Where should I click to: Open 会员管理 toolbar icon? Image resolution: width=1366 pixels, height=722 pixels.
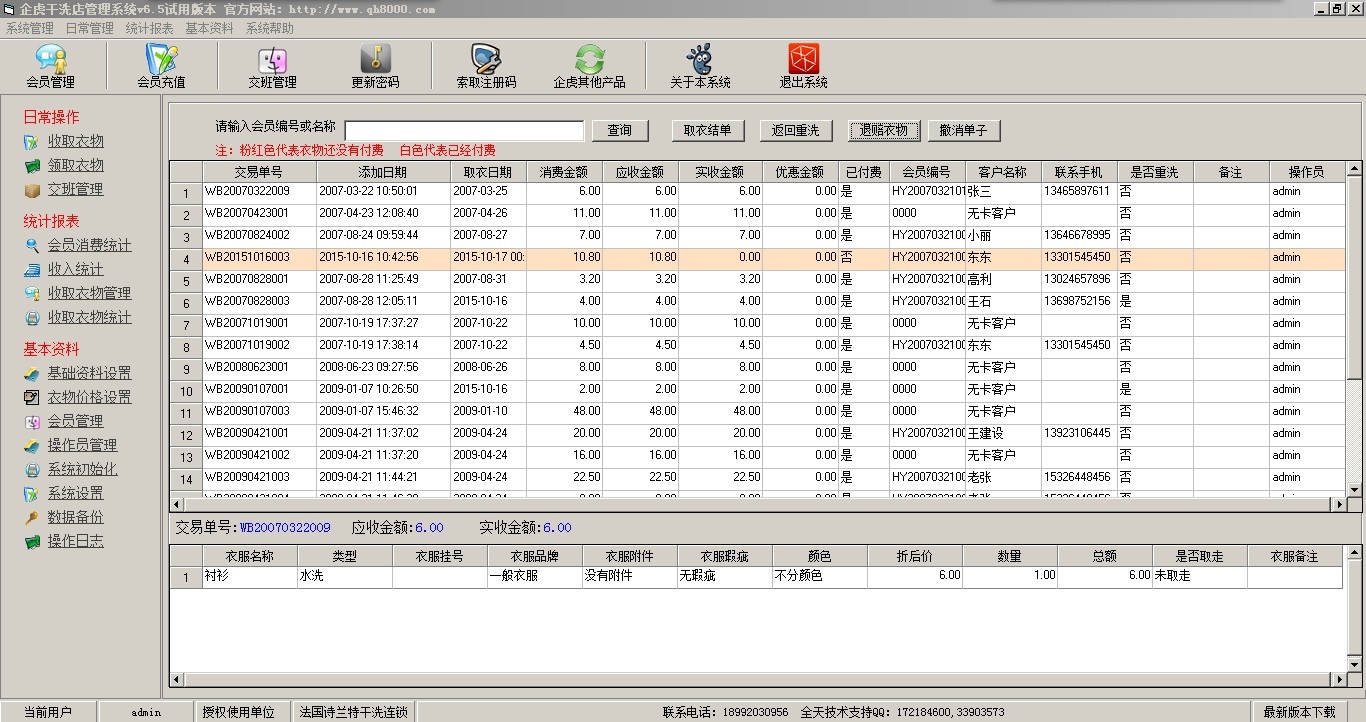50,66
